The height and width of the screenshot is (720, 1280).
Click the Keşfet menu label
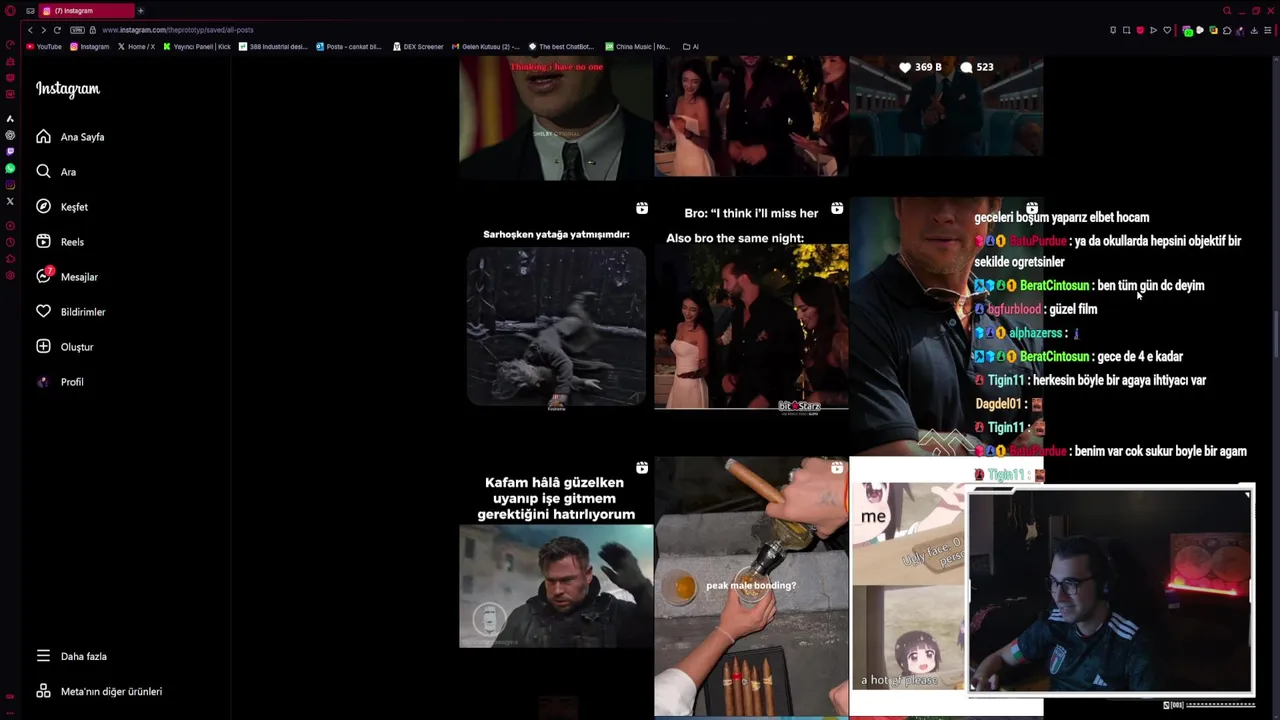pos(74,207)
